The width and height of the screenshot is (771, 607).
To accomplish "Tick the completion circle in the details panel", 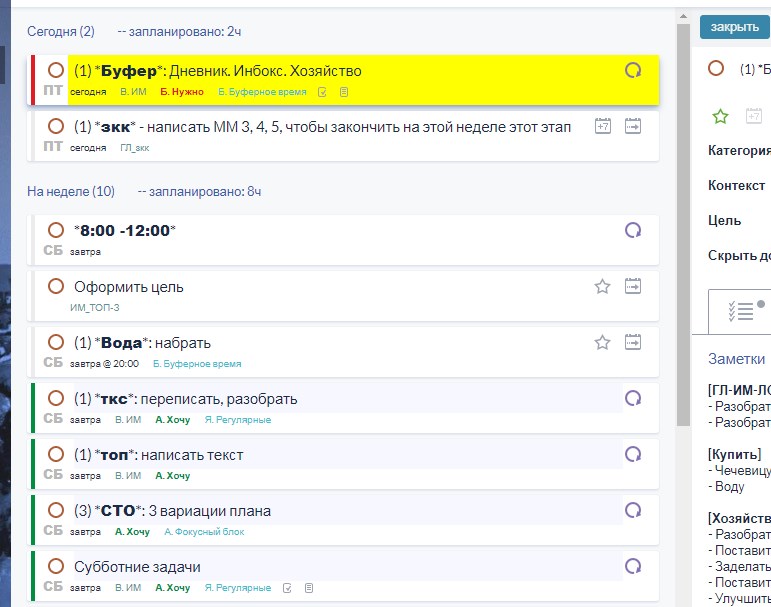I will (716, 68).
